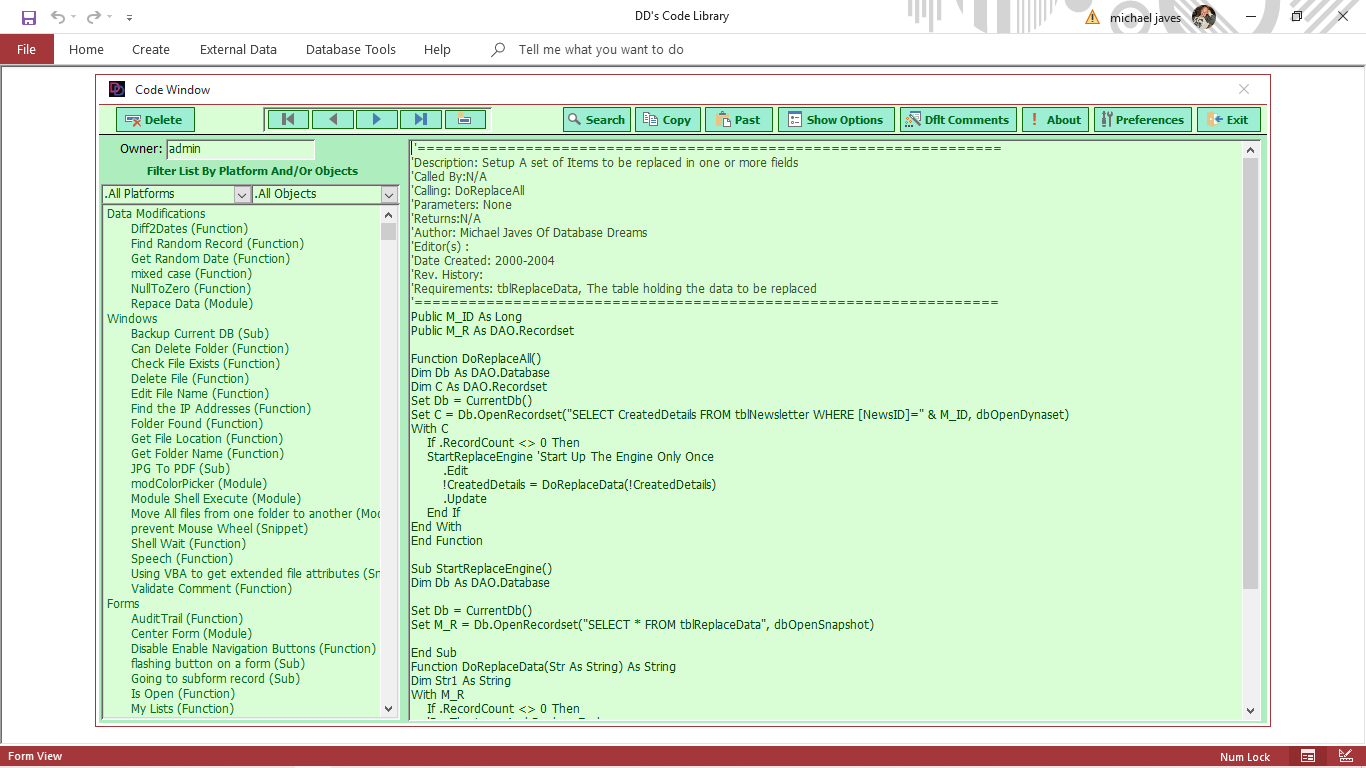
Task: Select Find the IP Addresses (Function)
Action: (221, 409)
